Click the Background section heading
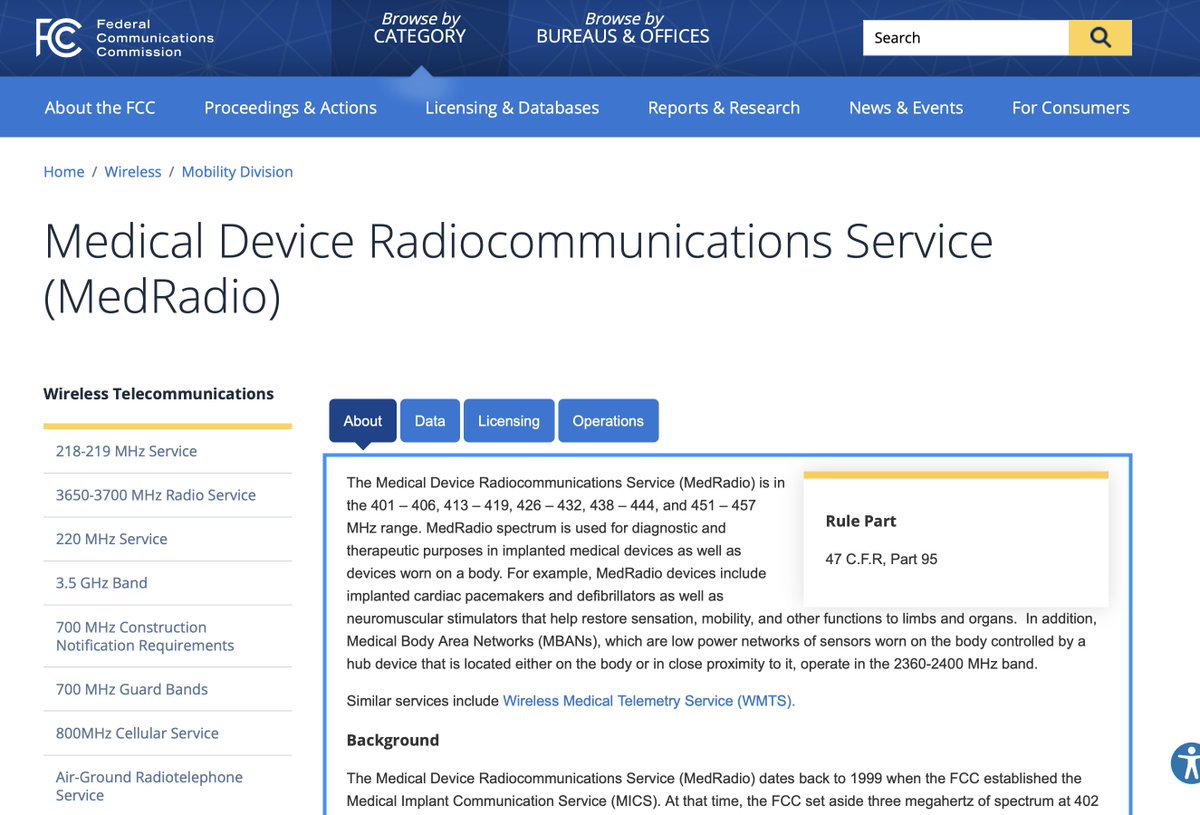 [x=393, y=740]
